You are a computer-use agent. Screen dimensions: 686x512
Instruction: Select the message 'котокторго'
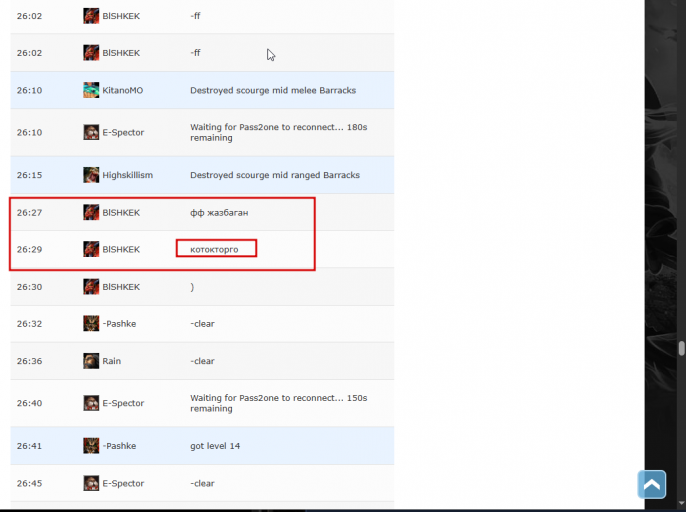(214, 249)
